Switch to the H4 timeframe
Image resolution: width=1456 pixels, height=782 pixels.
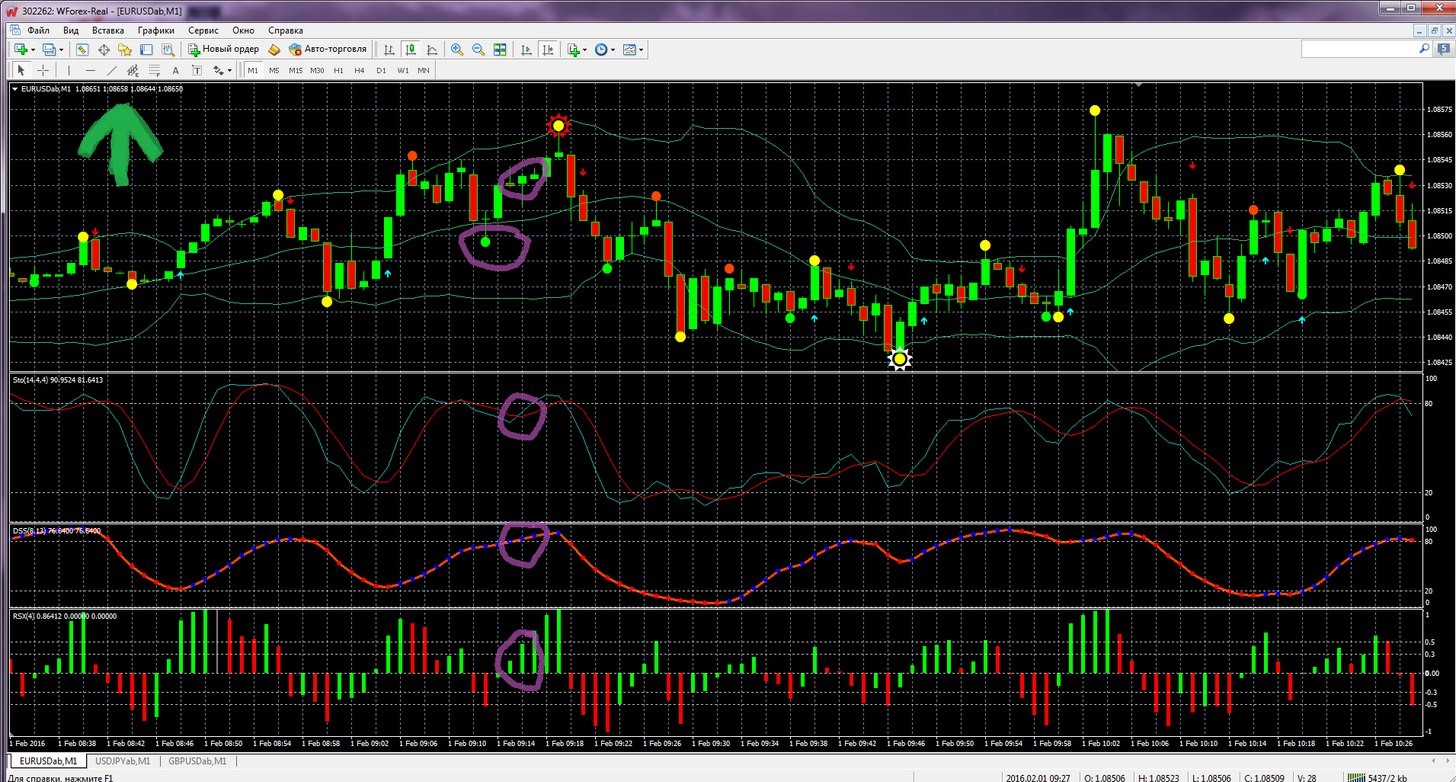tap(359, 70)
